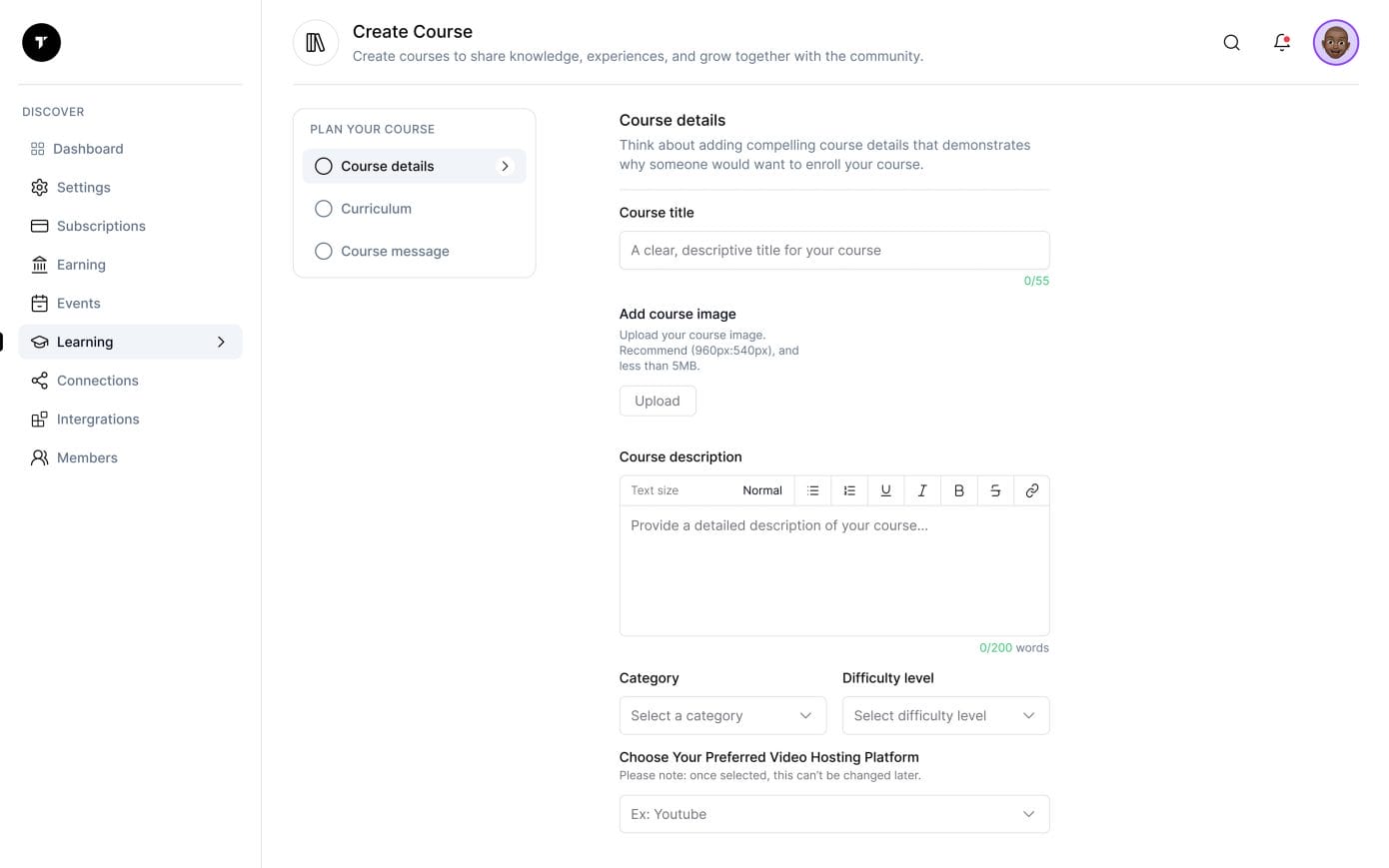Insert a link in course description

tap(1031, 490)
